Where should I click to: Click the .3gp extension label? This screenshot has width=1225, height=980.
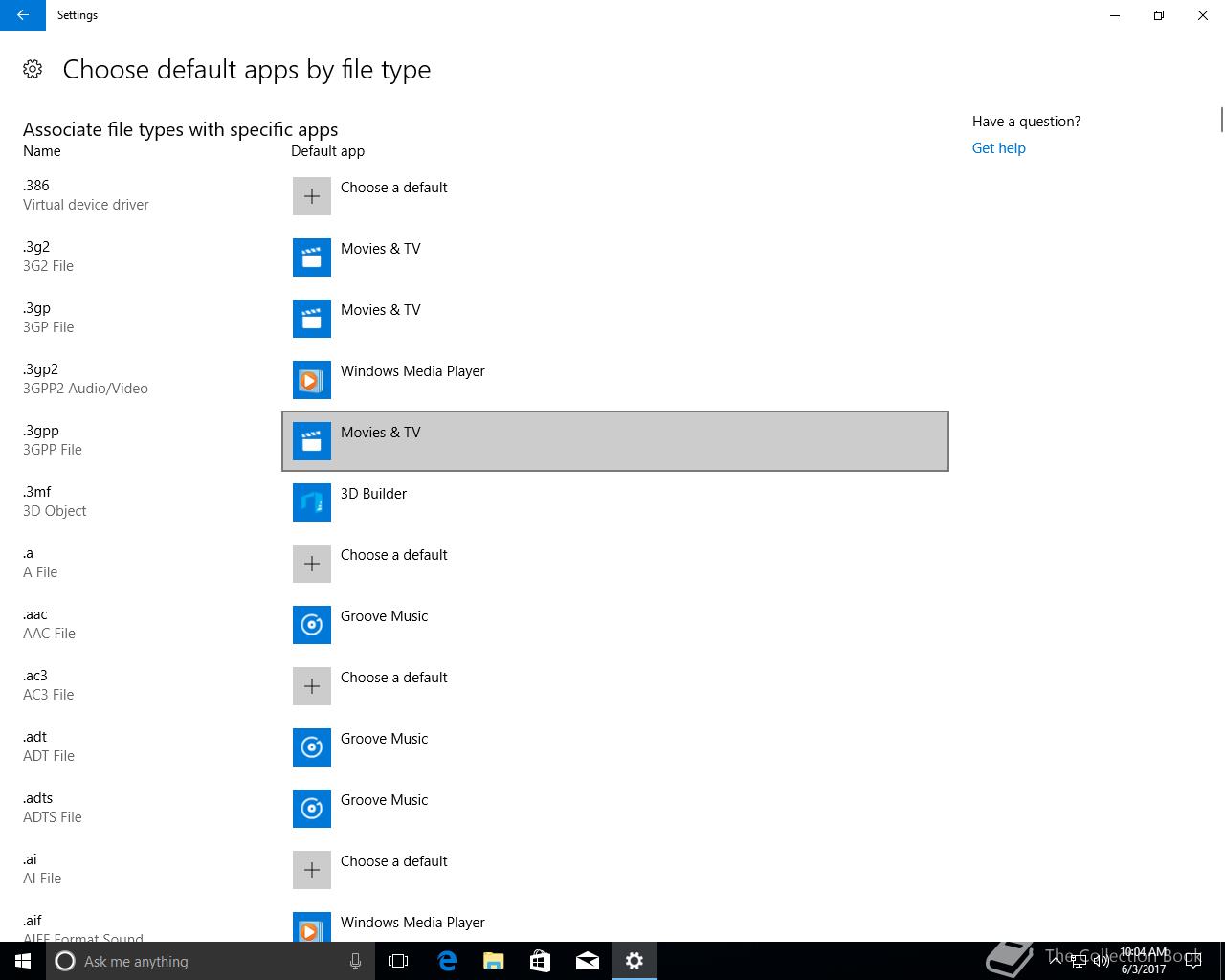36,308
